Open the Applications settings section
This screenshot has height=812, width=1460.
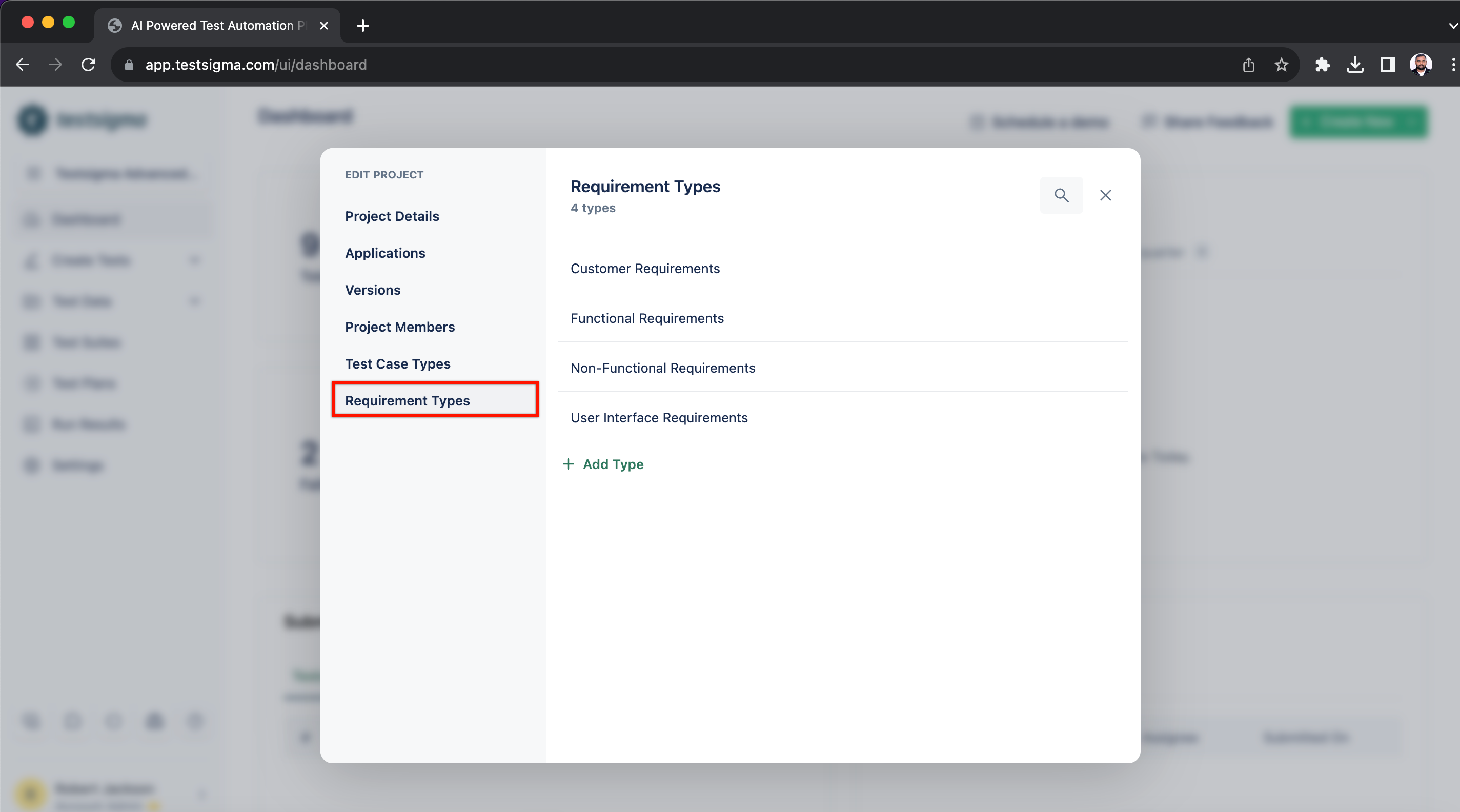[x=385, y=252]
